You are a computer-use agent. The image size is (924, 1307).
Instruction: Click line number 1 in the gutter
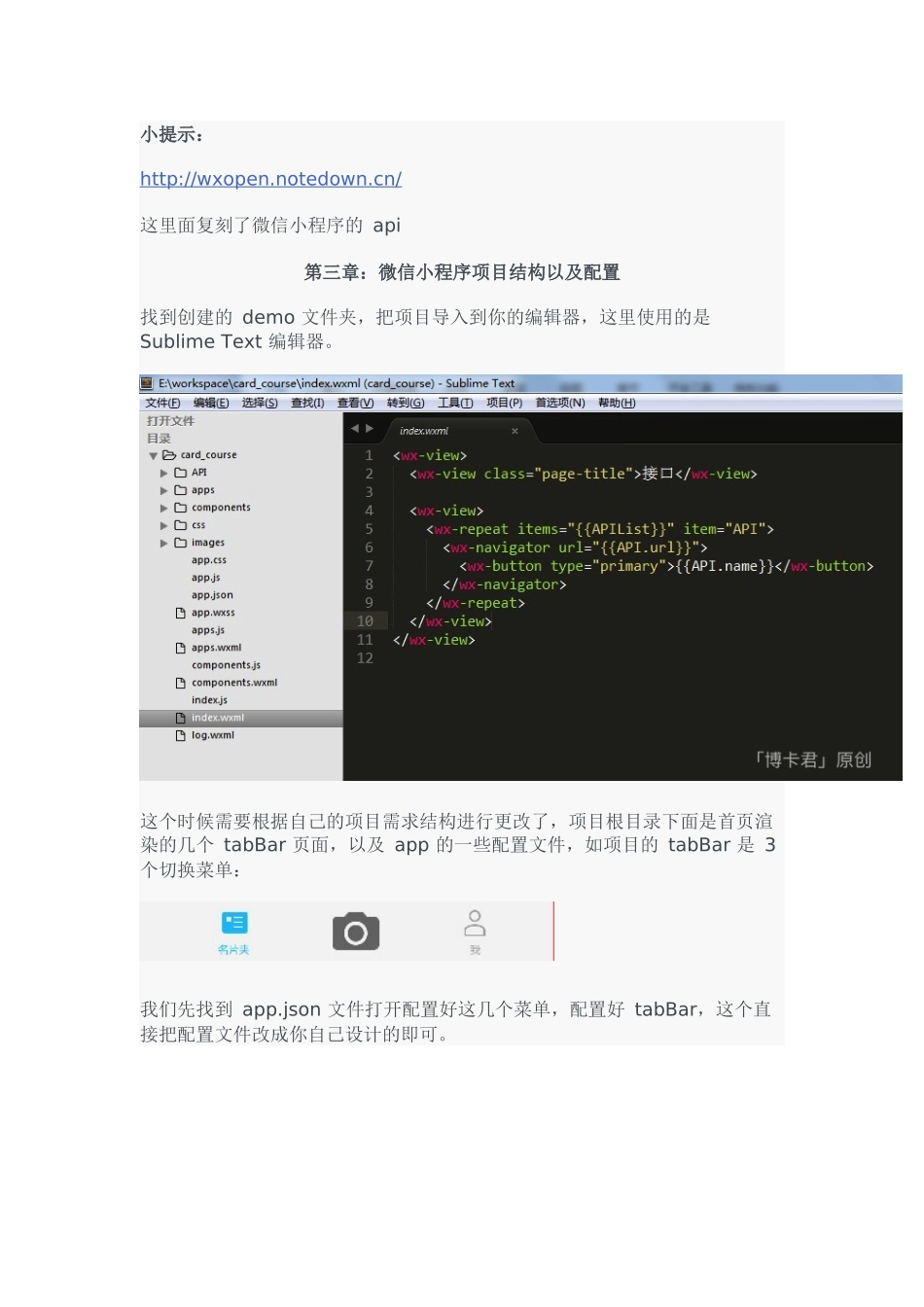pos(369,455)
